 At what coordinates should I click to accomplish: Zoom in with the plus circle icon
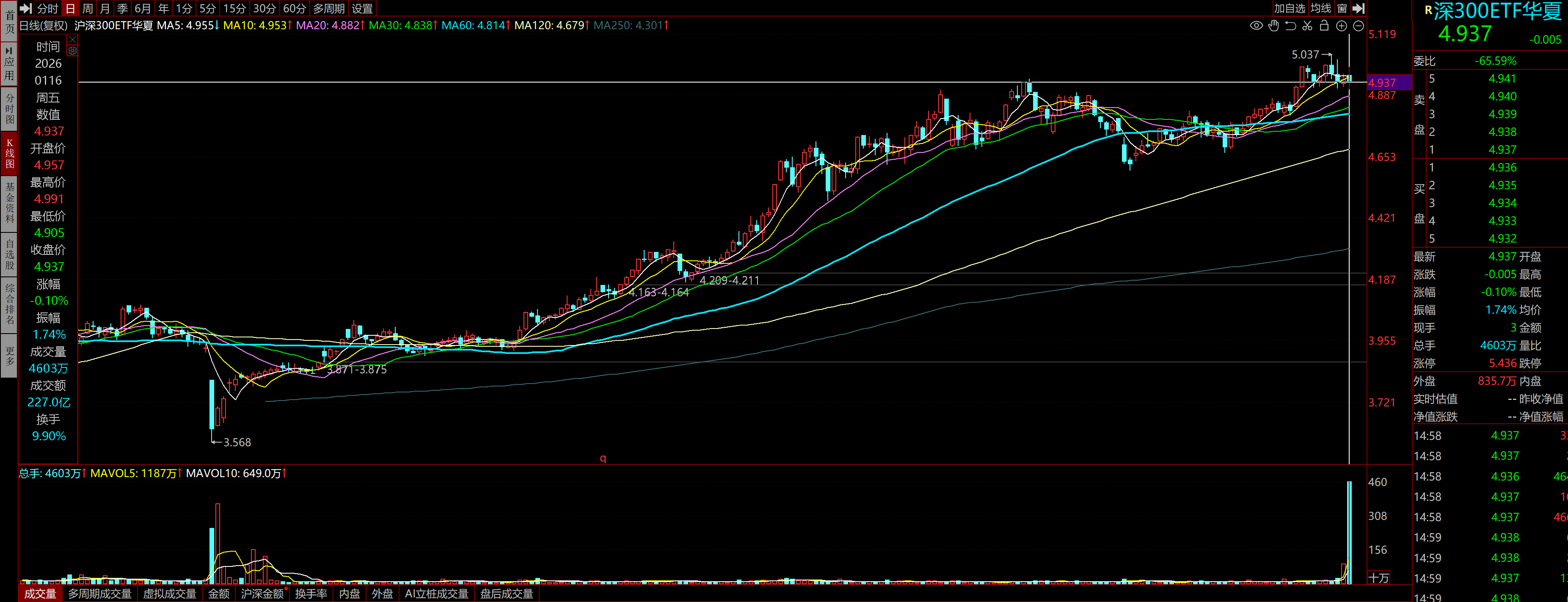[1341, 25]
